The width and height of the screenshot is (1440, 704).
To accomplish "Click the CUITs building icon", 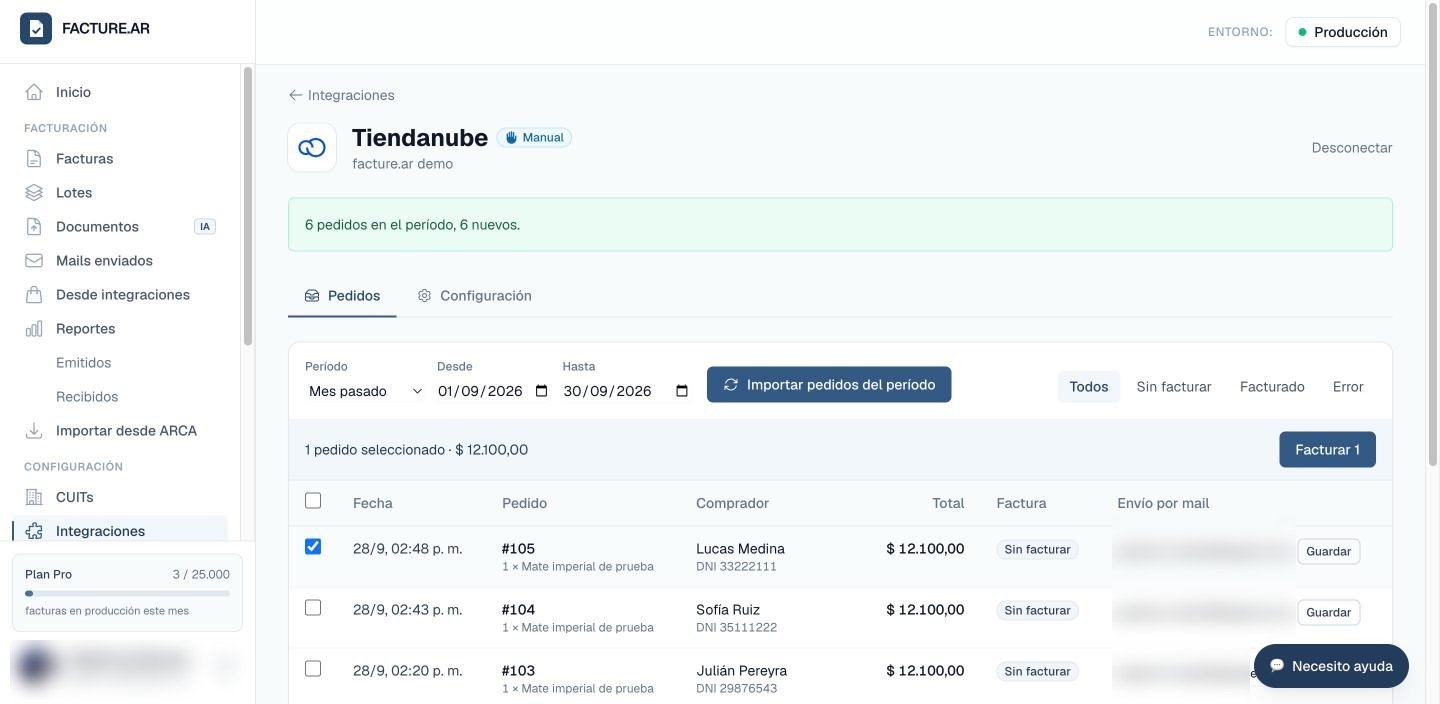I will [x=34, y=497].
